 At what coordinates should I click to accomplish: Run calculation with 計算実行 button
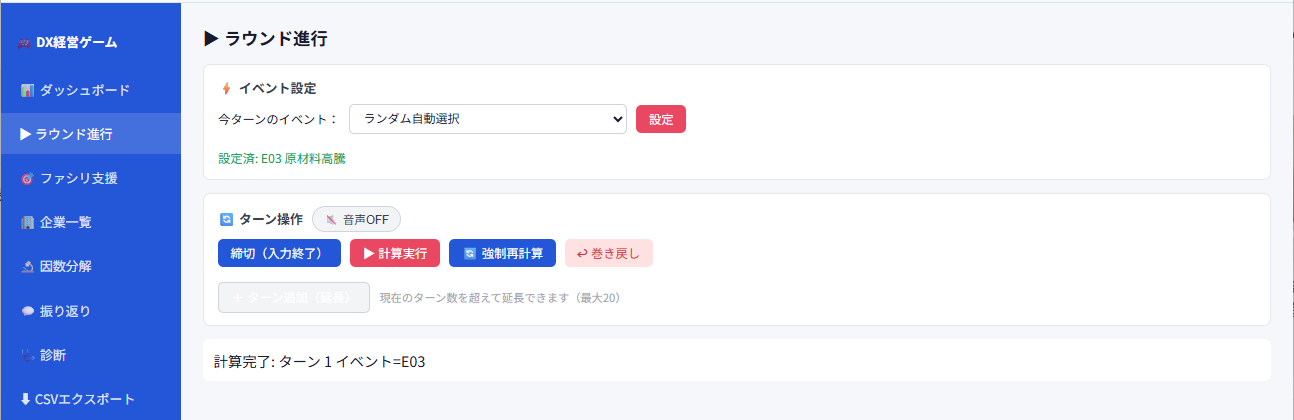tap(395, 254)
